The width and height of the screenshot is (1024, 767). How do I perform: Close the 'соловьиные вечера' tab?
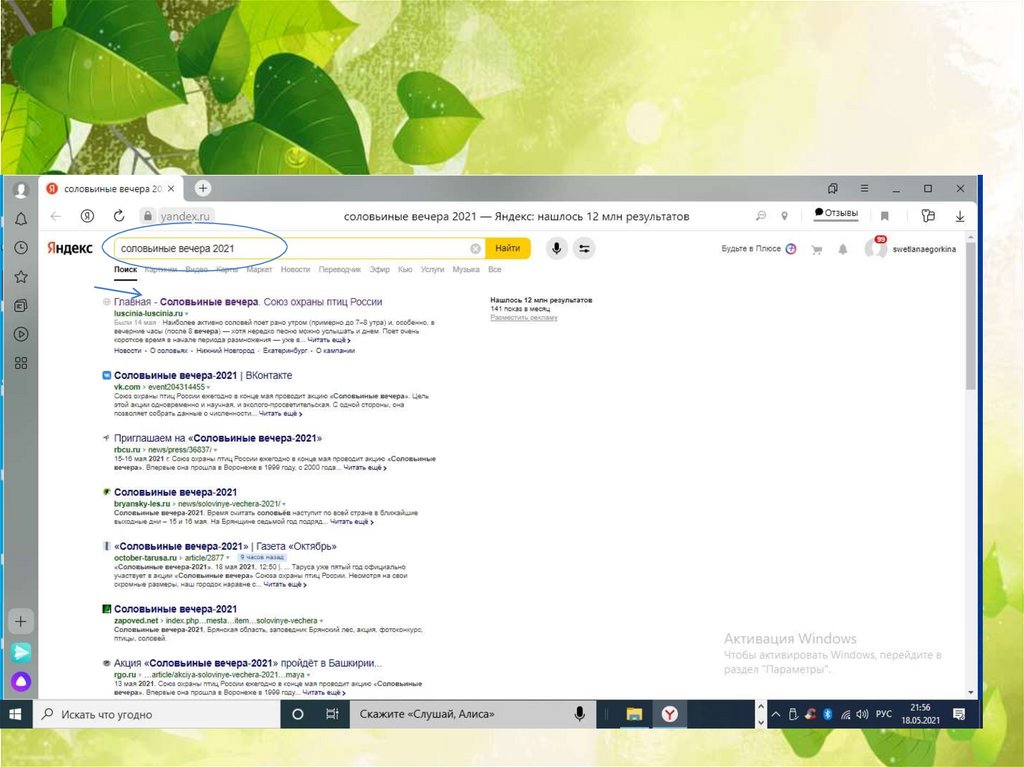(x=171, y=188)
